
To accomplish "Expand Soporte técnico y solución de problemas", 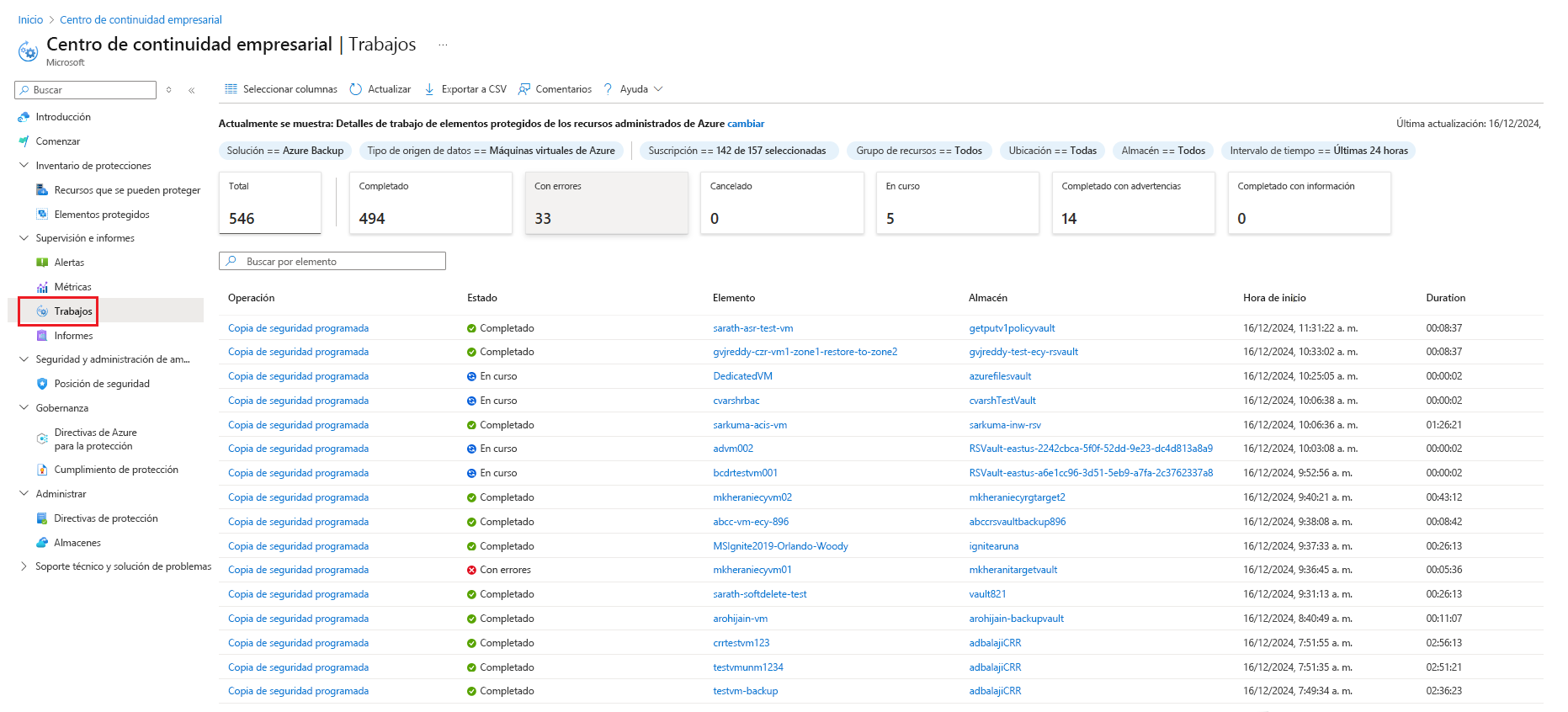I will pos(24,566).
